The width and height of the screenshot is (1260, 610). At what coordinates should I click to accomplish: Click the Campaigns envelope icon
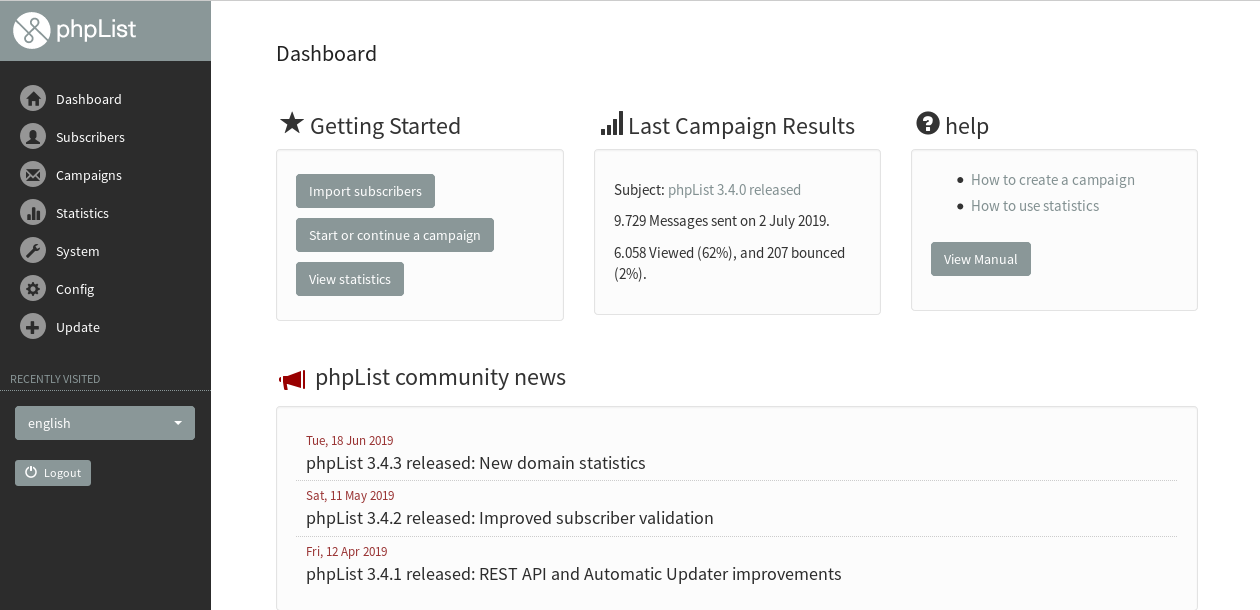pyautogui.click(x=33, y=175)
